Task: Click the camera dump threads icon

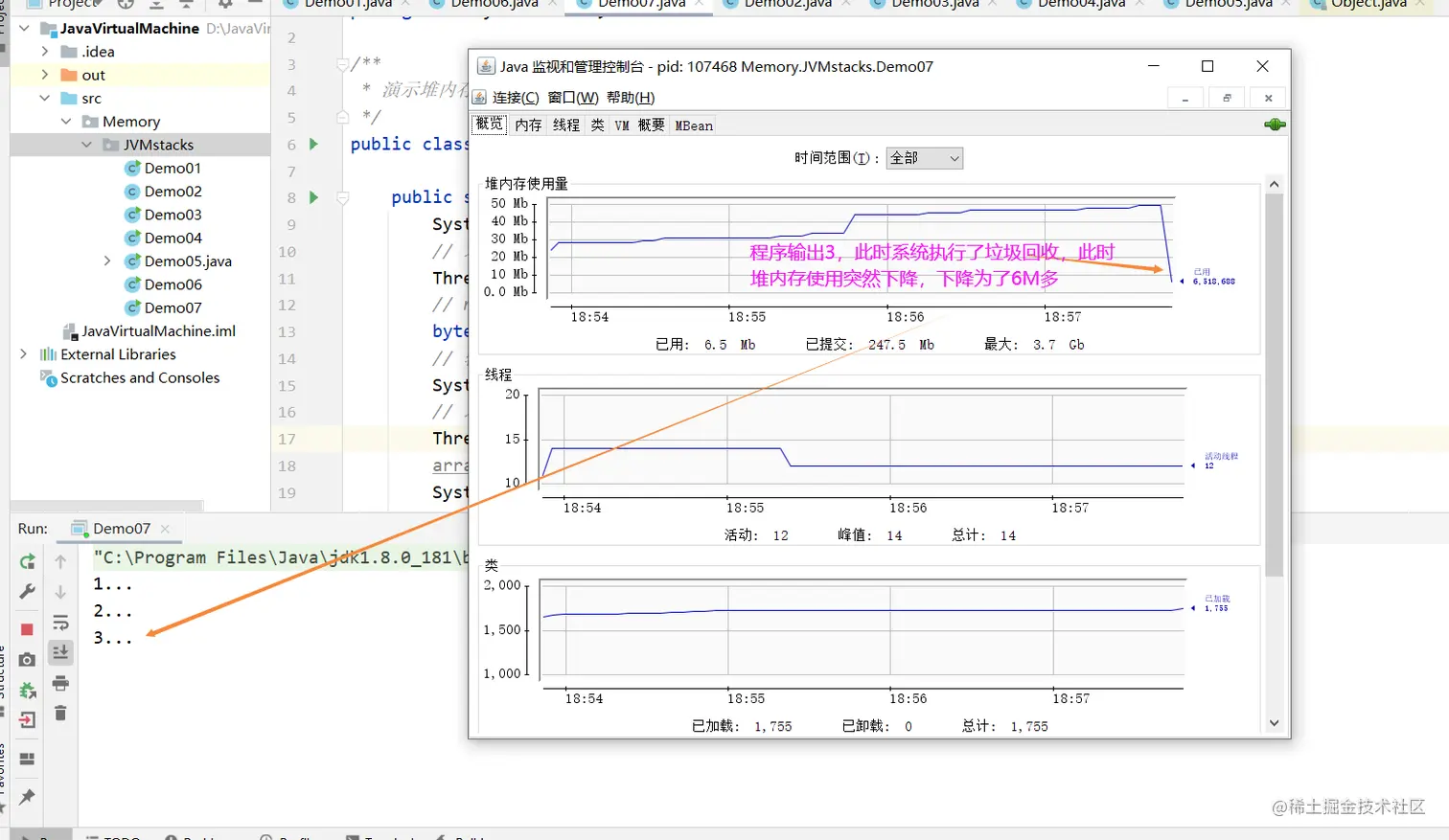Action: pos(27,660)
